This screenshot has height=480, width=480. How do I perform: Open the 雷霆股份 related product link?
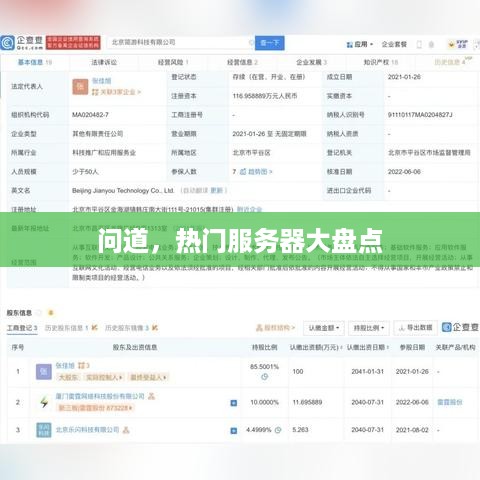(x=450, y=402)
